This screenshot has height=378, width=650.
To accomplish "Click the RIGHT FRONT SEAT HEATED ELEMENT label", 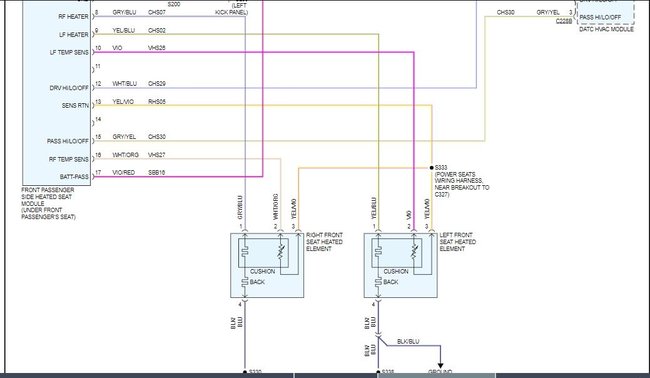I will point(325,242).
